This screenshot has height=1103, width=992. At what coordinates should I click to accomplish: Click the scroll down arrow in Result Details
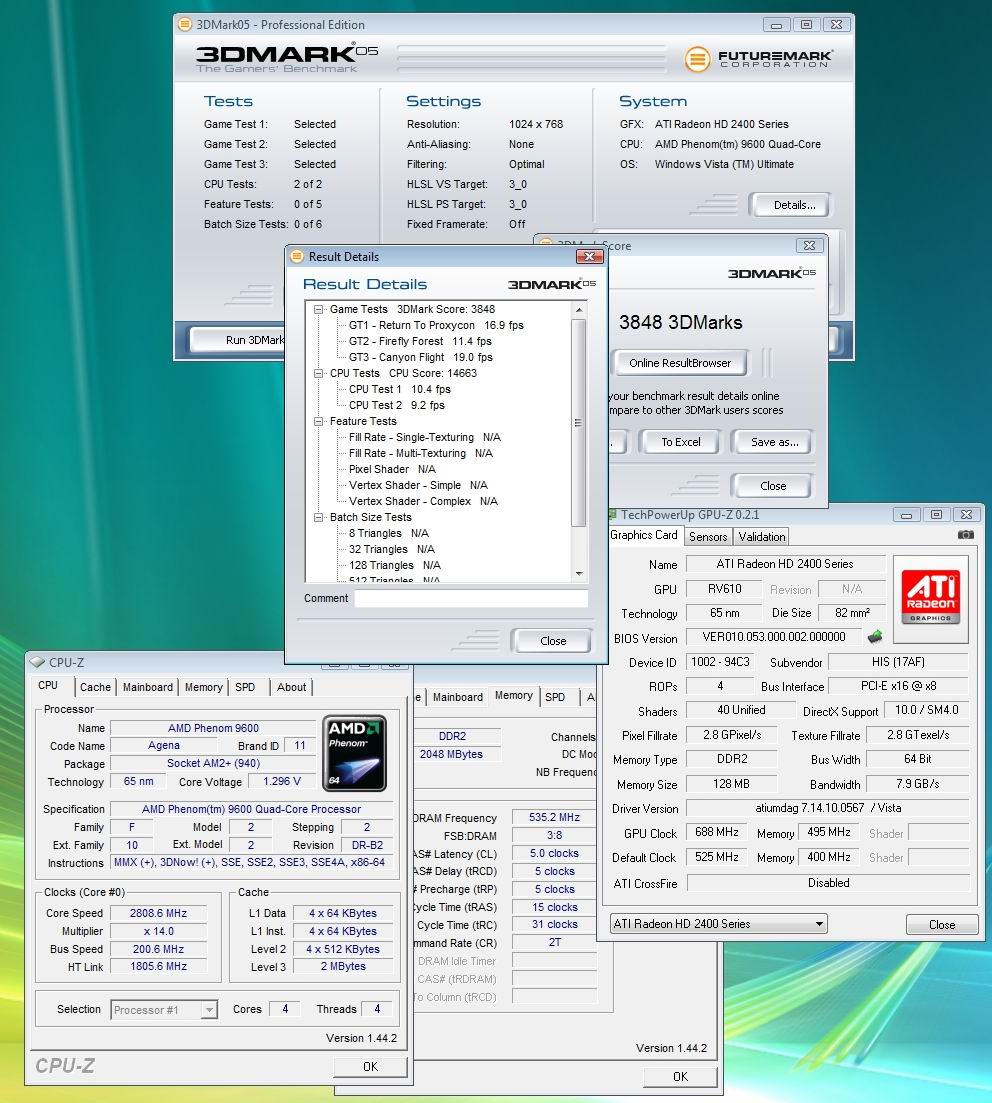tap(578, 574)
